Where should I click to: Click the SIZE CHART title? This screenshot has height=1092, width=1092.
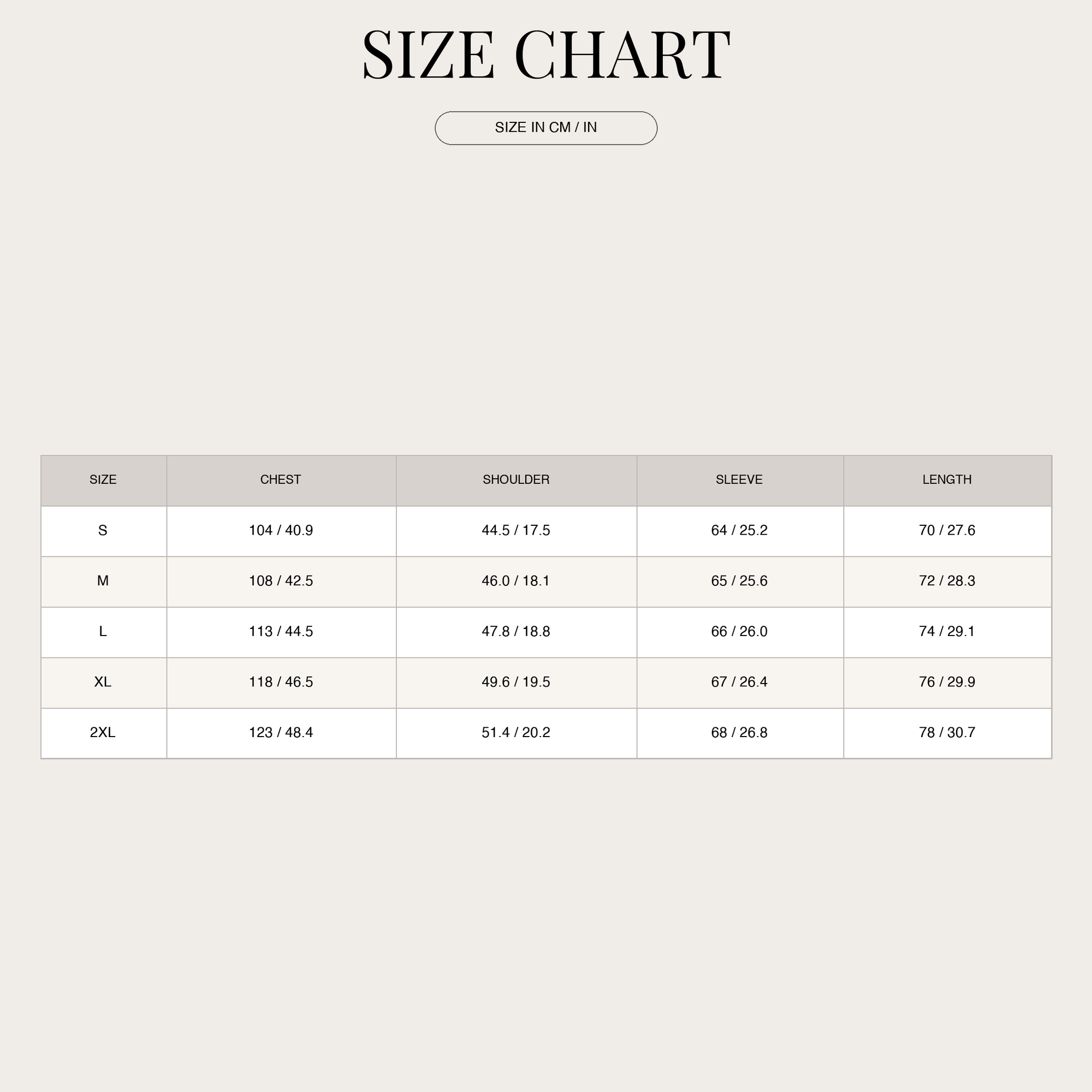545,54
